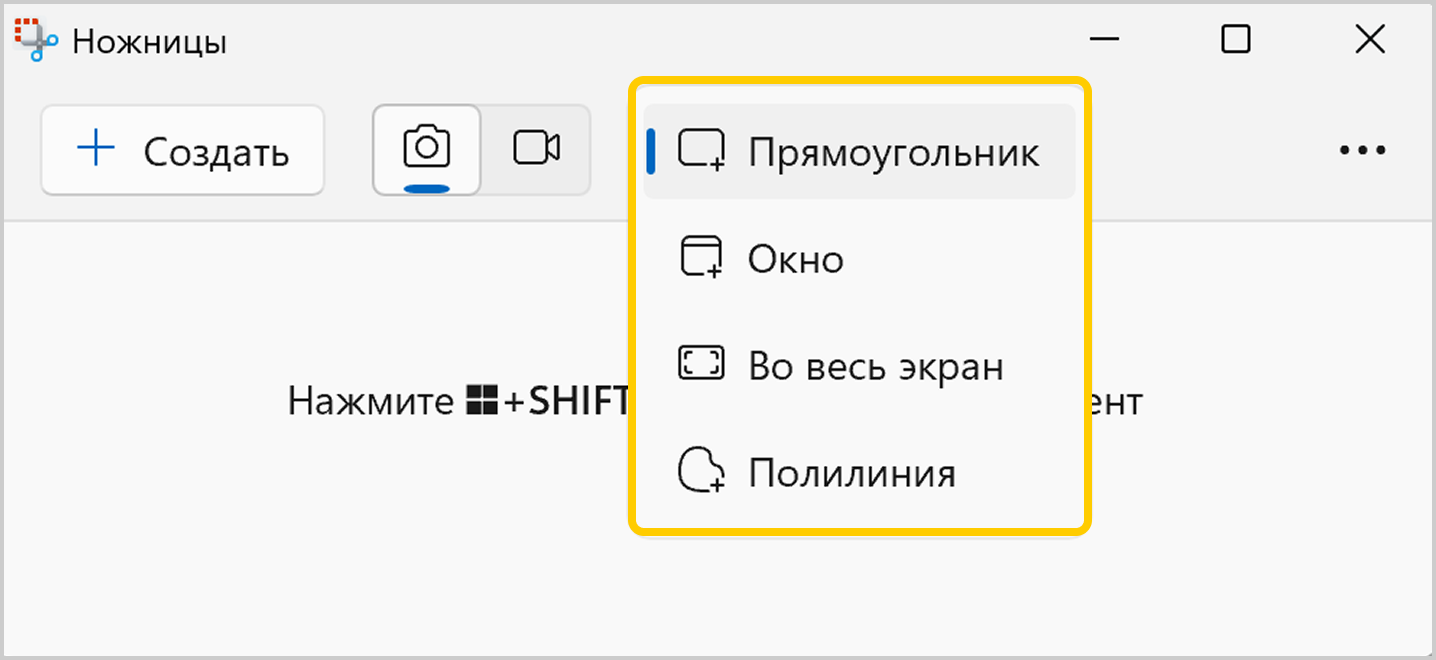Click the freeform shape icon beside Полилиния
This screenshot has width=1436, height=660.
pos(701,471)
